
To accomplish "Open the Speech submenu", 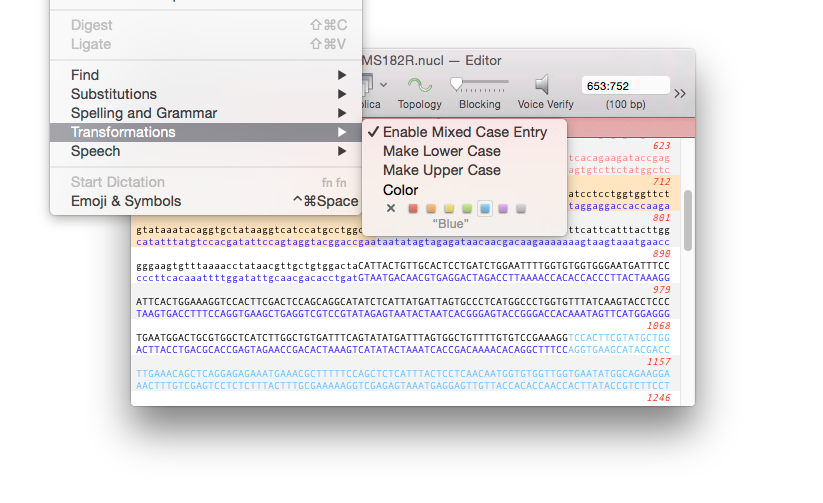I will 206,151.
